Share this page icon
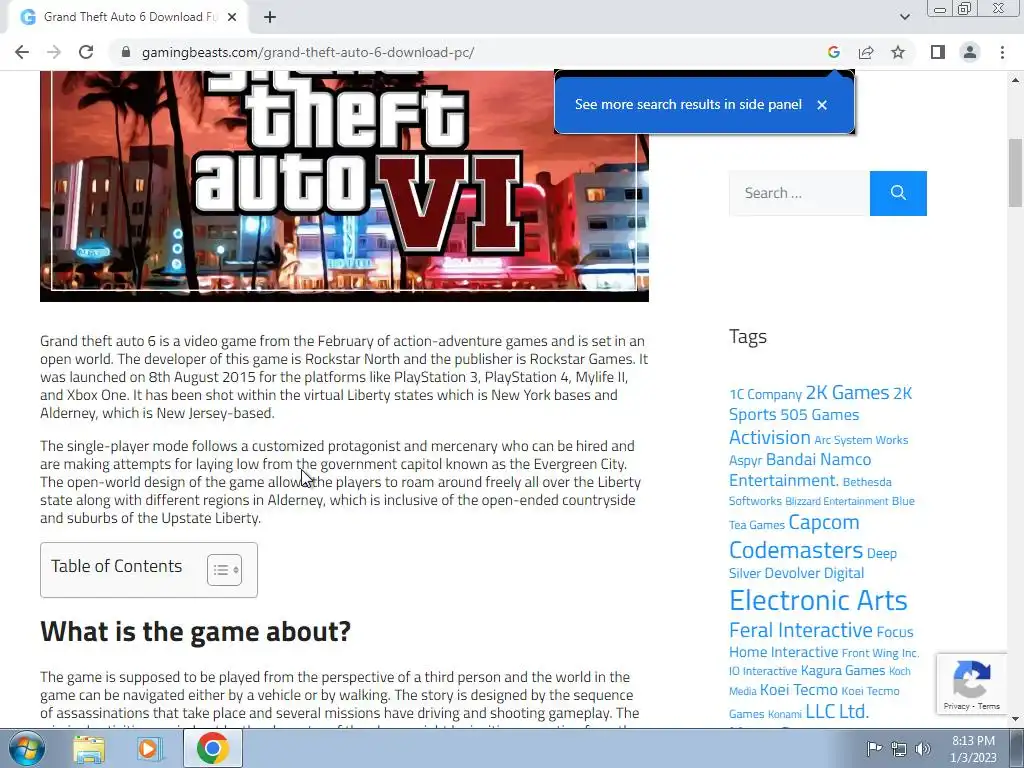 pos(866,52)
